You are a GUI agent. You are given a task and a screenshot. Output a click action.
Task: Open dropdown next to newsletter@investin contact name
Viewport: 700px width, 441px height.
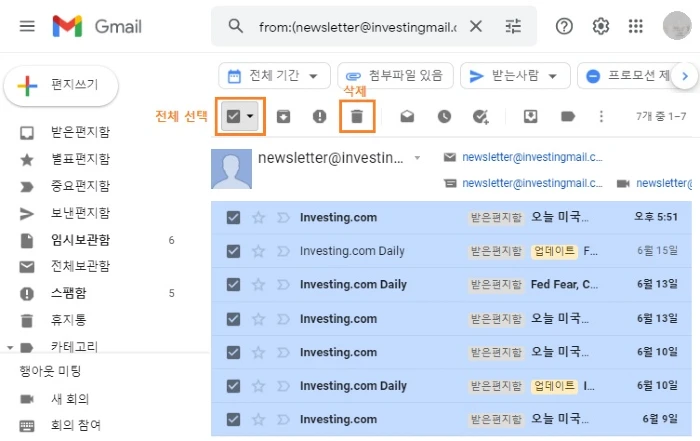point(417,158)
